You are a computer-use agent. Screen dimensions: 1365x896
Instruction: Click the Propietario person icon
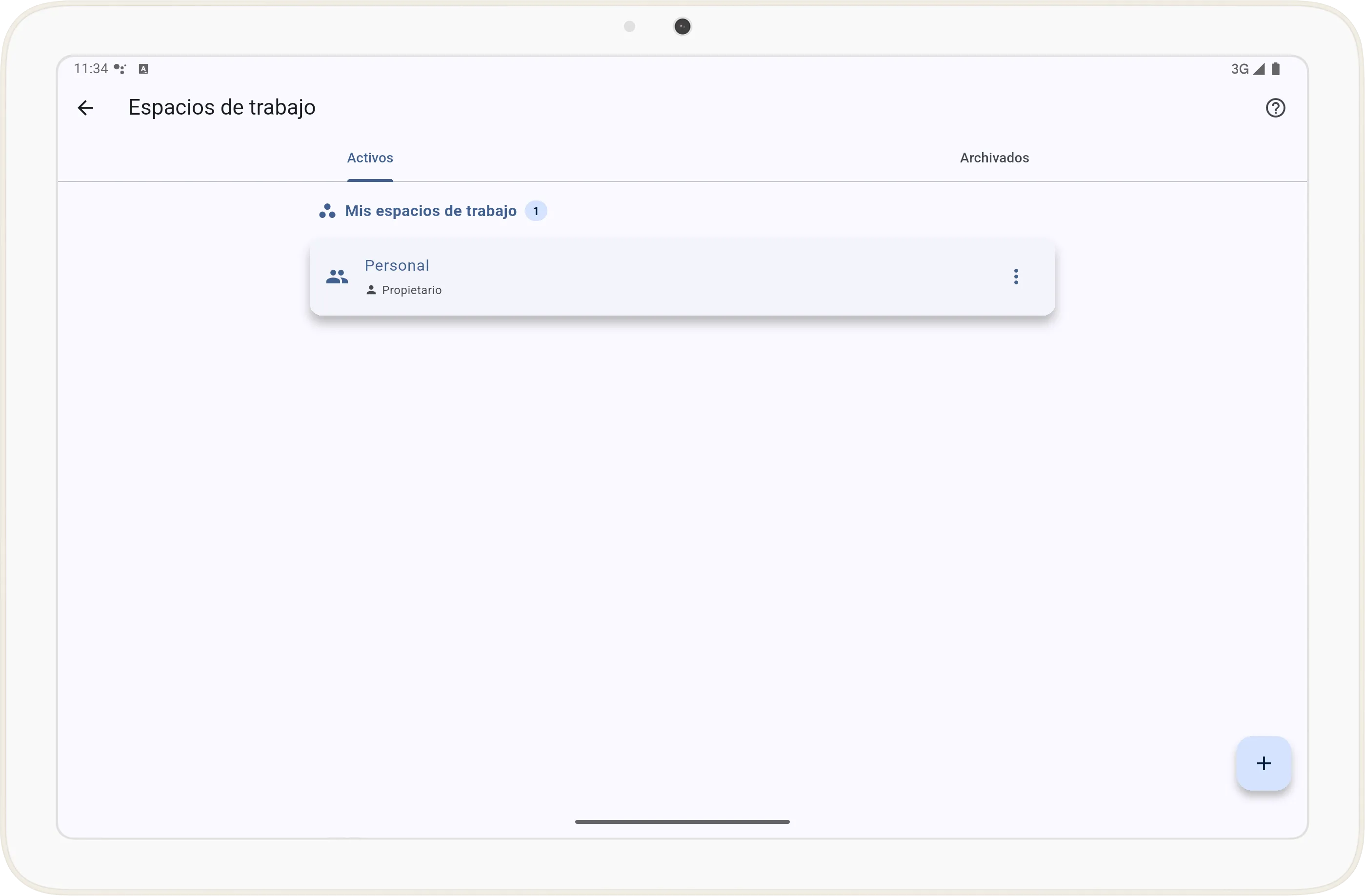(x=370, y=290)
